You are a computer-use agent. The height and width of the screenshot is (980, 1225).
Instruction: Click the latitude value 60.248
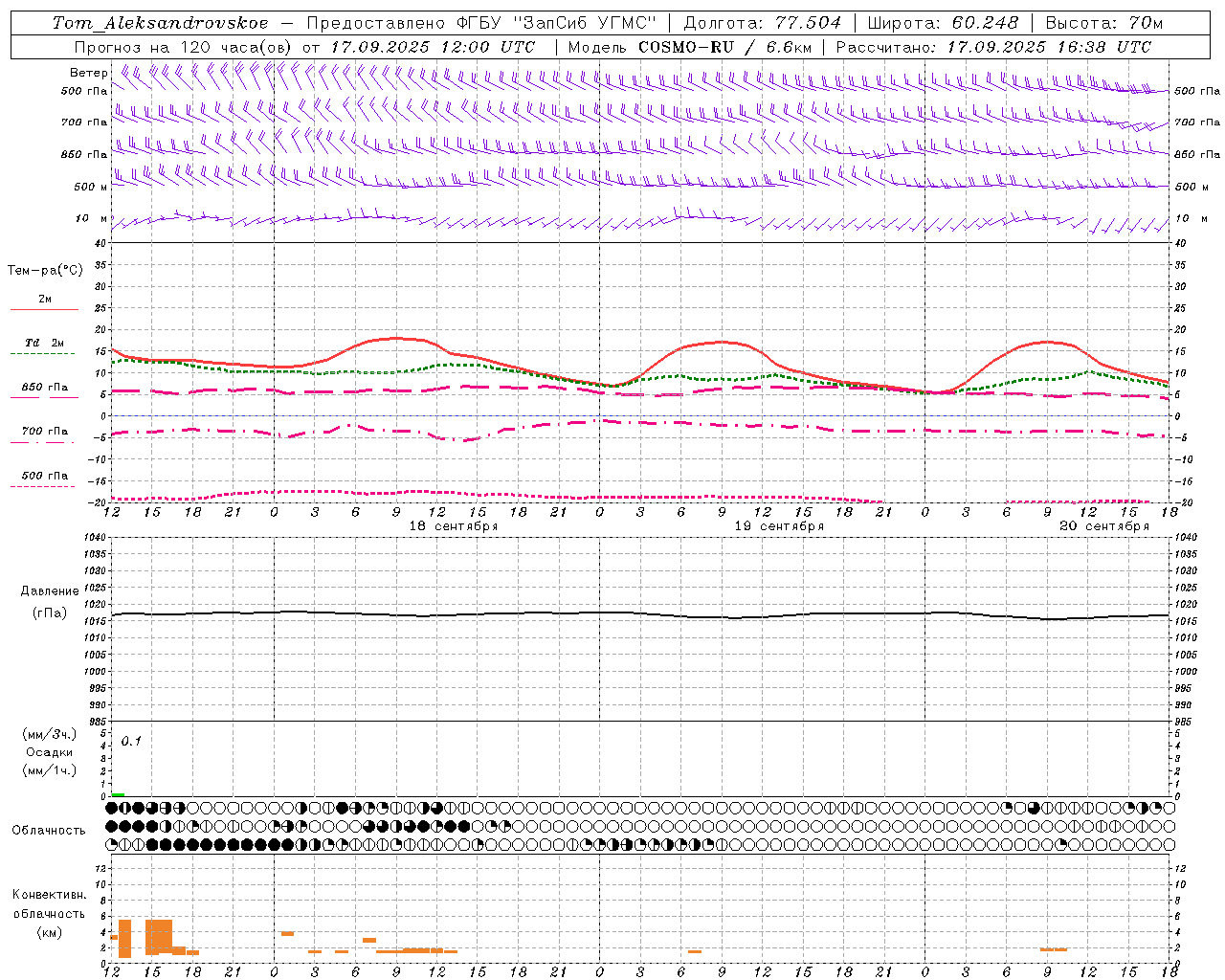985,23
